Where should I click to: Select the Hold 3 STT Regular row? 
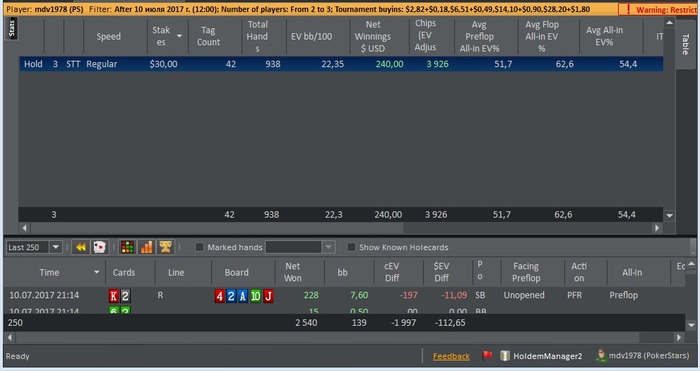tap(341, 64)
